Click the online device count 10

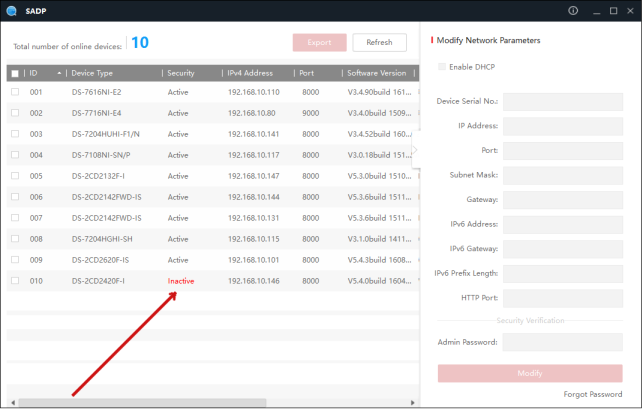(x=140, y=42)
